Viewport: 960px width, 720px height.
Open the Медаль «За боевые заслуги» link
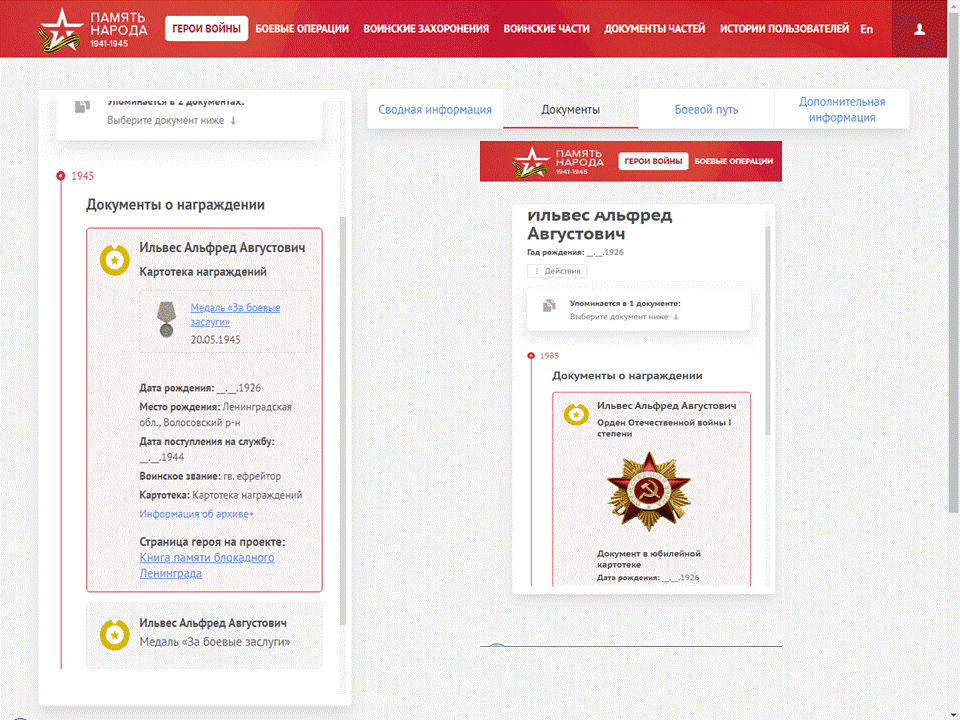click(235, 315)
